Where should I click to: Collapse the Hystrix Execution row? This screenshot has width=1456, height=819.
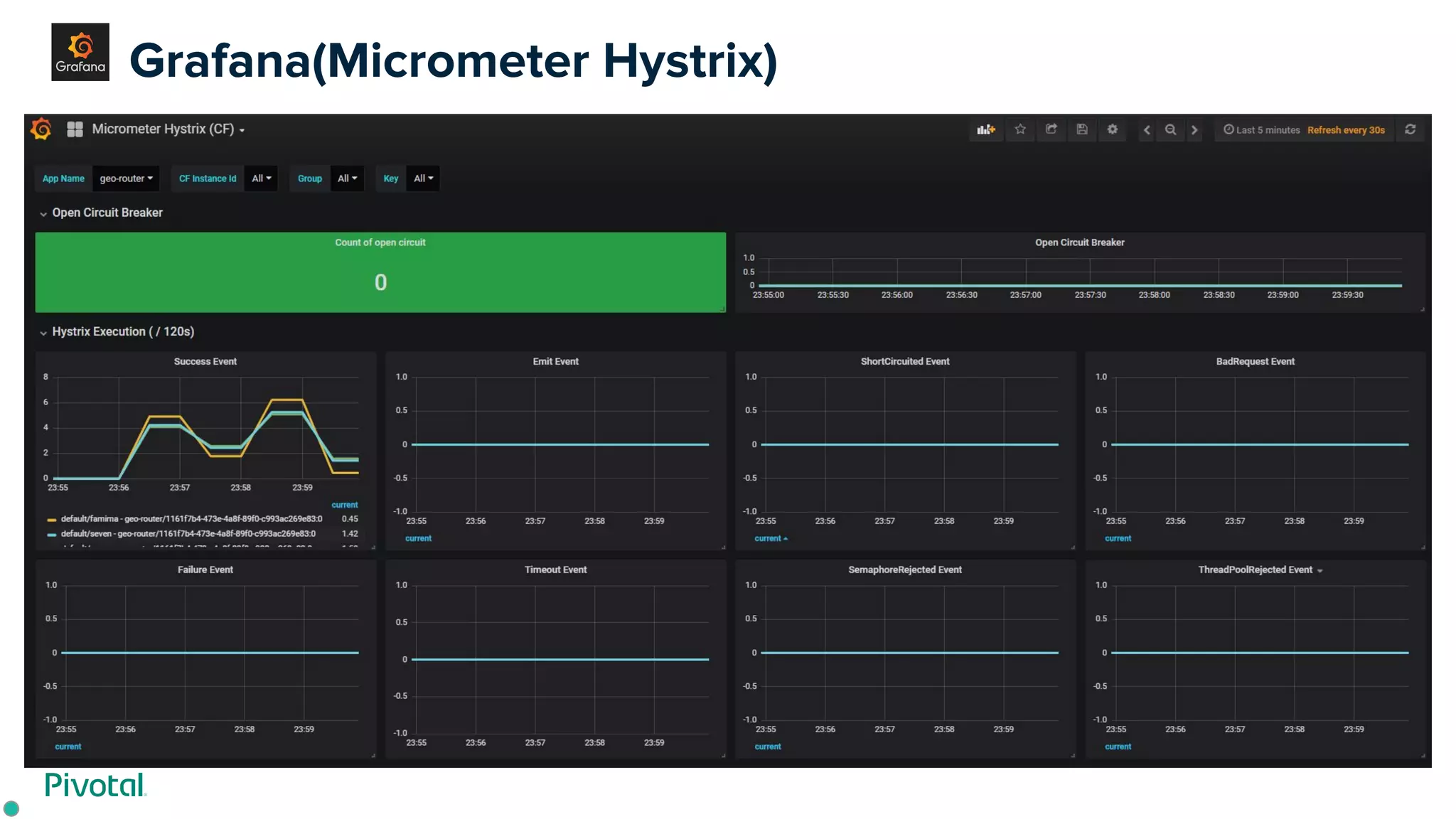click(x=117, y=331)
